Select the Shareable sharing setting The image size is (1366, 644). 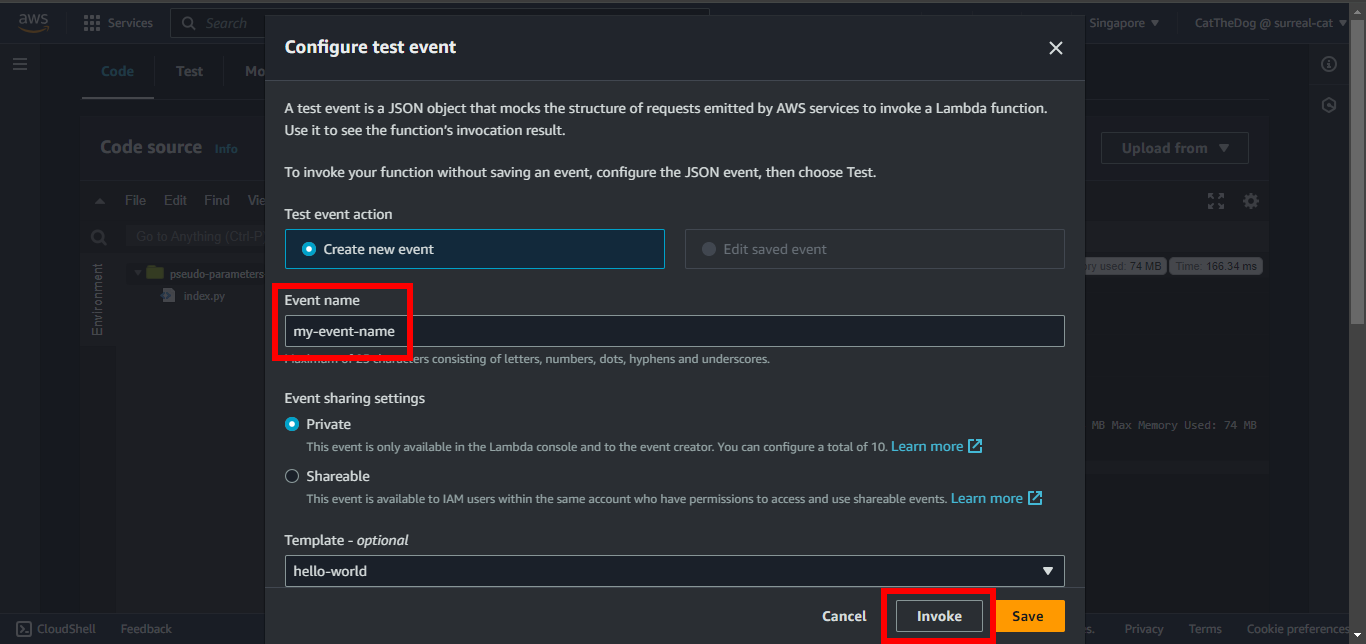[x=292, y=476]
